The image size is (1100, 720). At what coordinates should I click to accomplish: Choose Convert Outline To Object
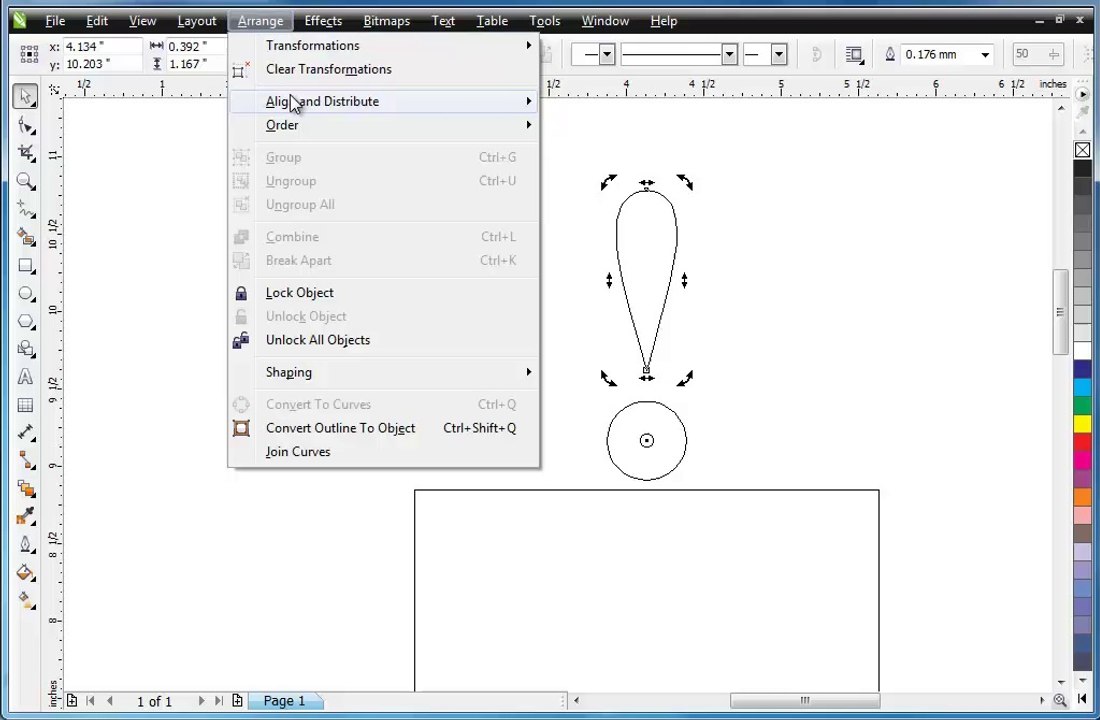[384, 428]
